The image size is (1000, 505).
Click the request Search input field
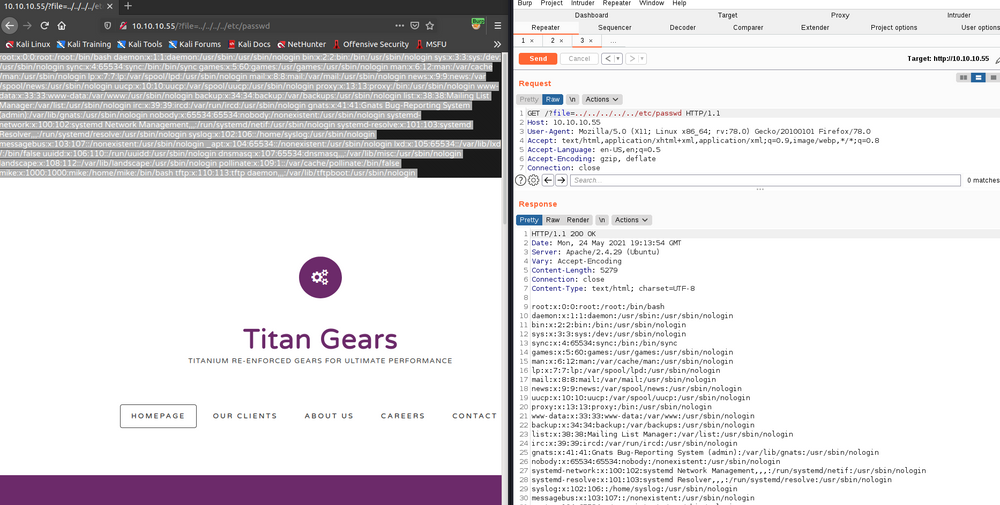click(x=765, y=180)
